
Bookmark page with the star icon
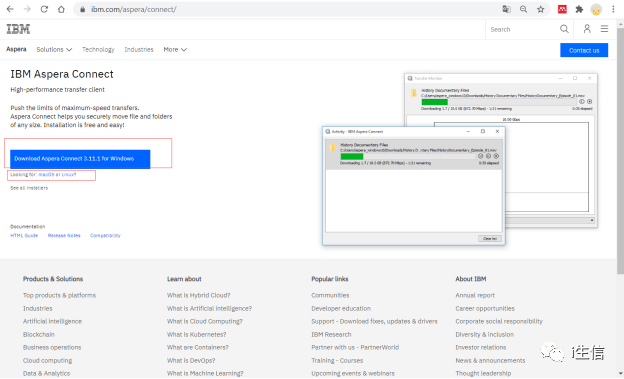point(540,9)
